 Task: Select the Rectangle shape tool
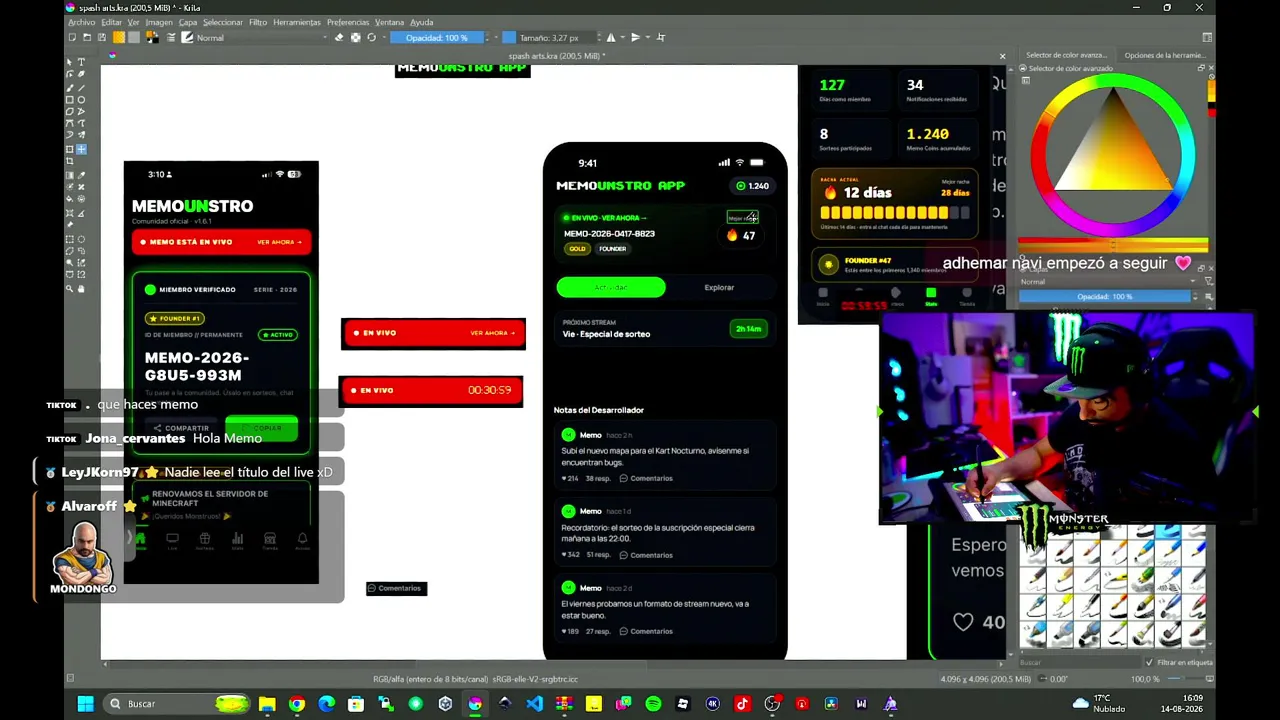(x=69, y=99)
